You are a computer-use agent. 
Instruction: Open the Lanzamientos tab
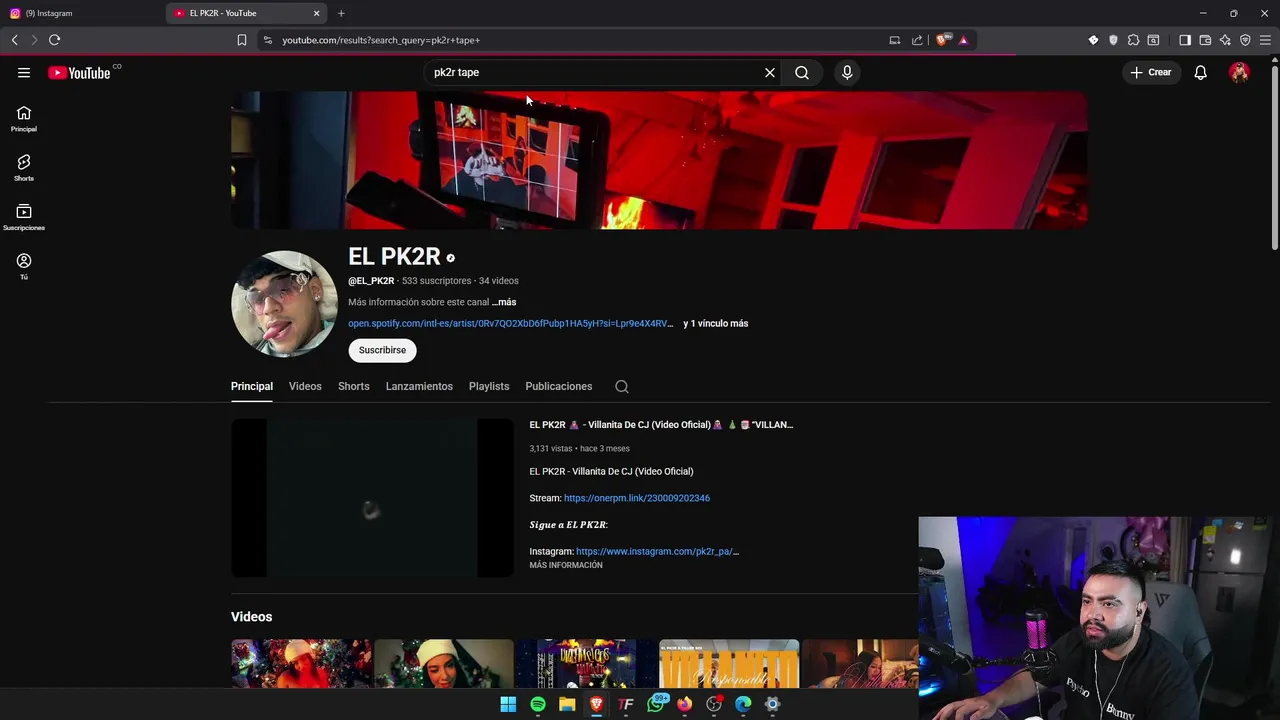coord(419,386)
